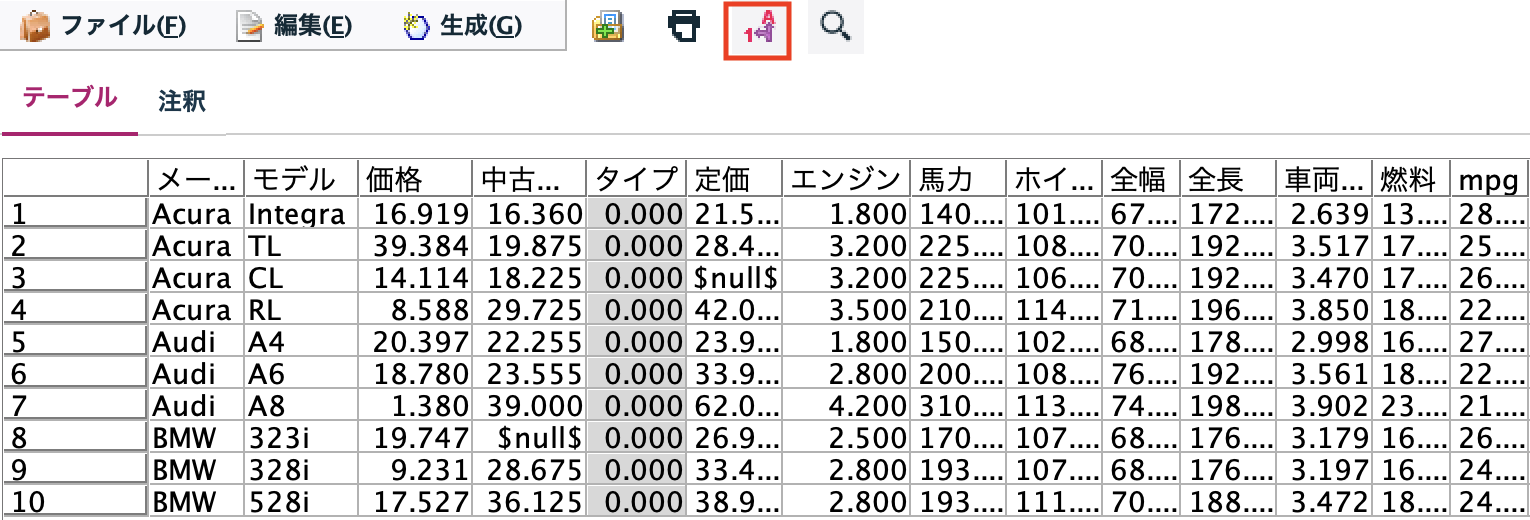The image size is (1530, 520).
Task: Click price cell 17.527
Action: point(415,503)
